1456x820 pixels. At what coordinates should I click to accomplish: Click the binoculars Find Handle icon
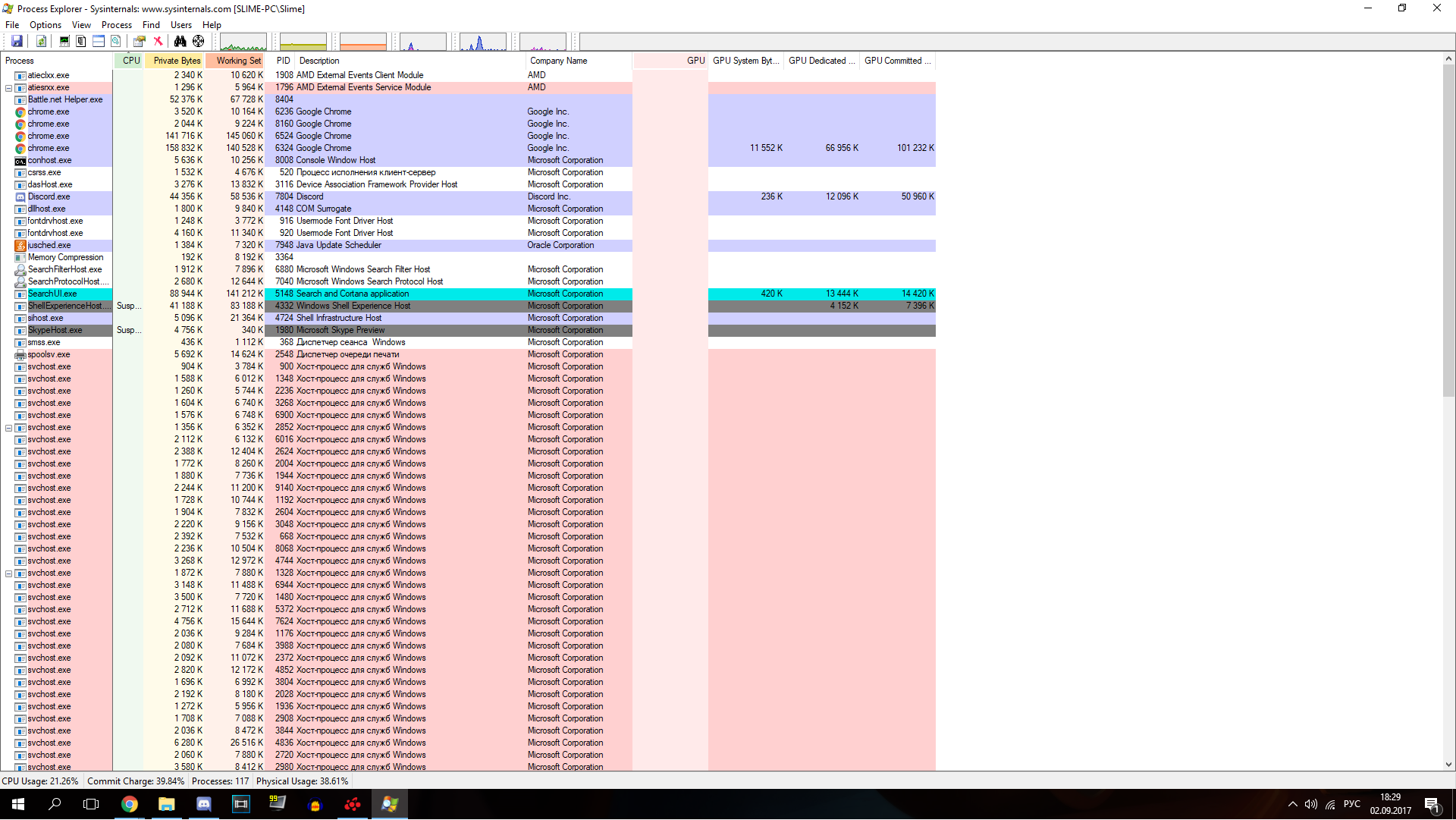pos(180,42)
